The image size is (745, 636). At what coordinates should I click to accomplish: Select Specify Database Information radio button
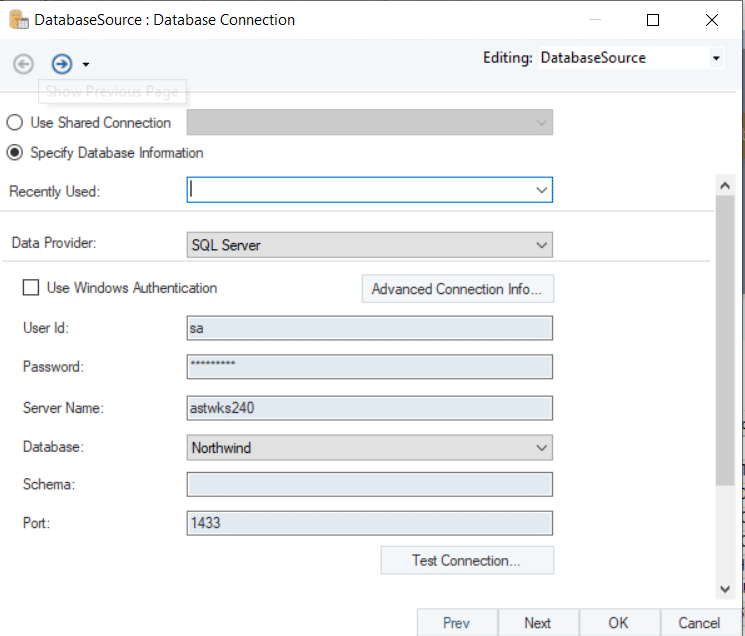(x=15, y=153)
